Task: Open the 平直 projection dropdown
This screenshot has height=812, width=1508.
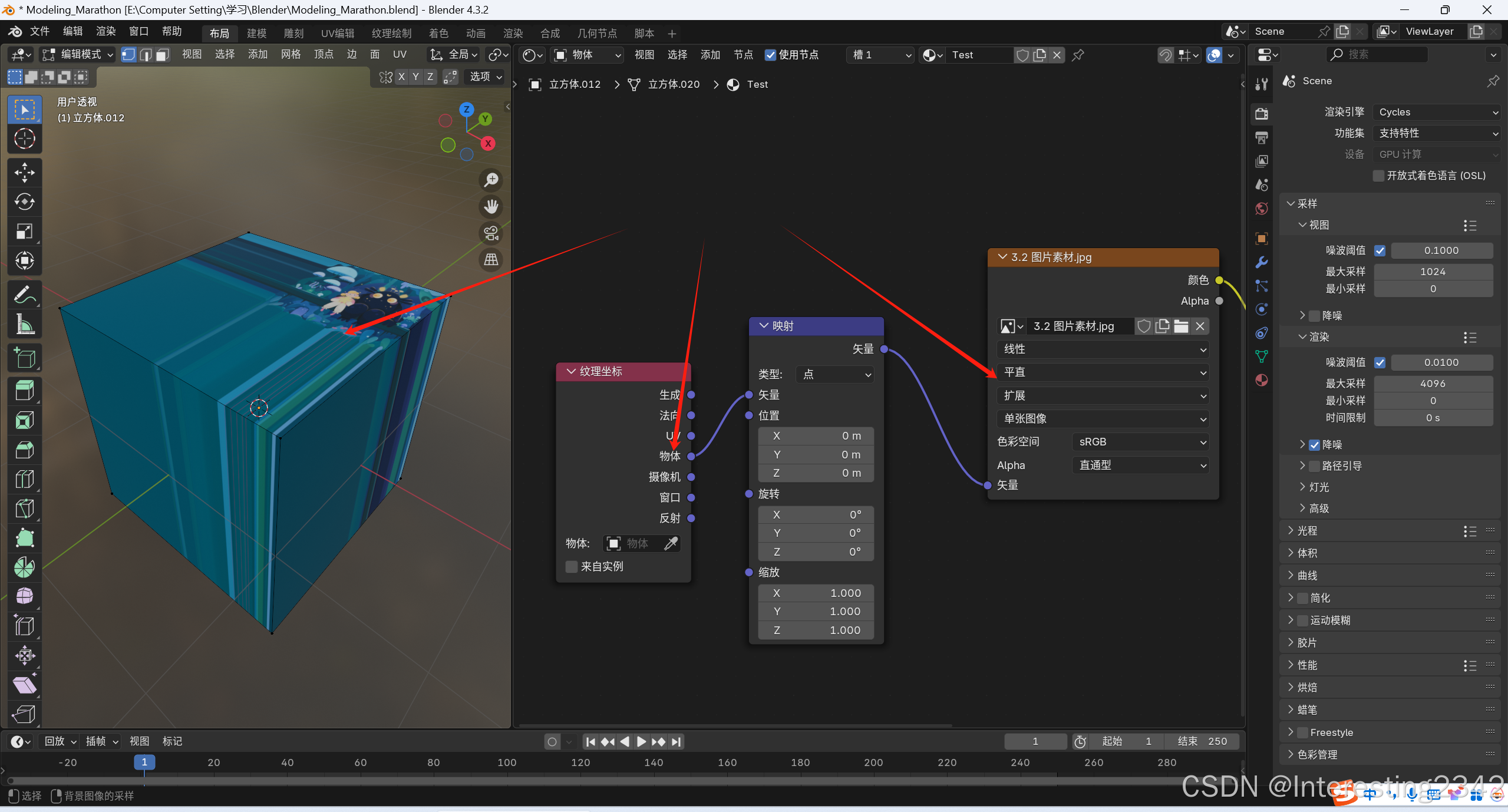Action: tap(1103, 372)
